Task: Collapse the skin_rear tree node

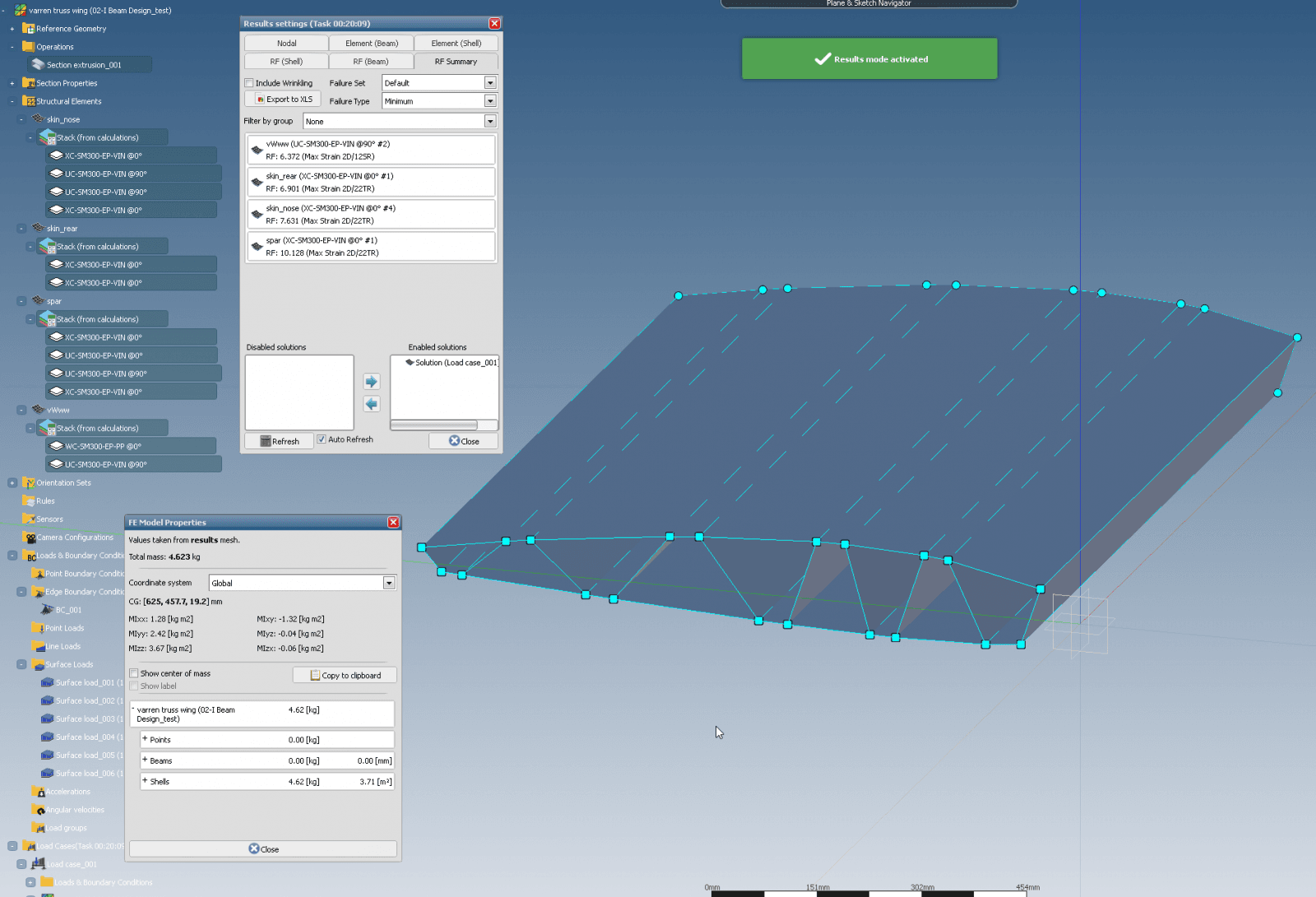Action: [21, 228]
